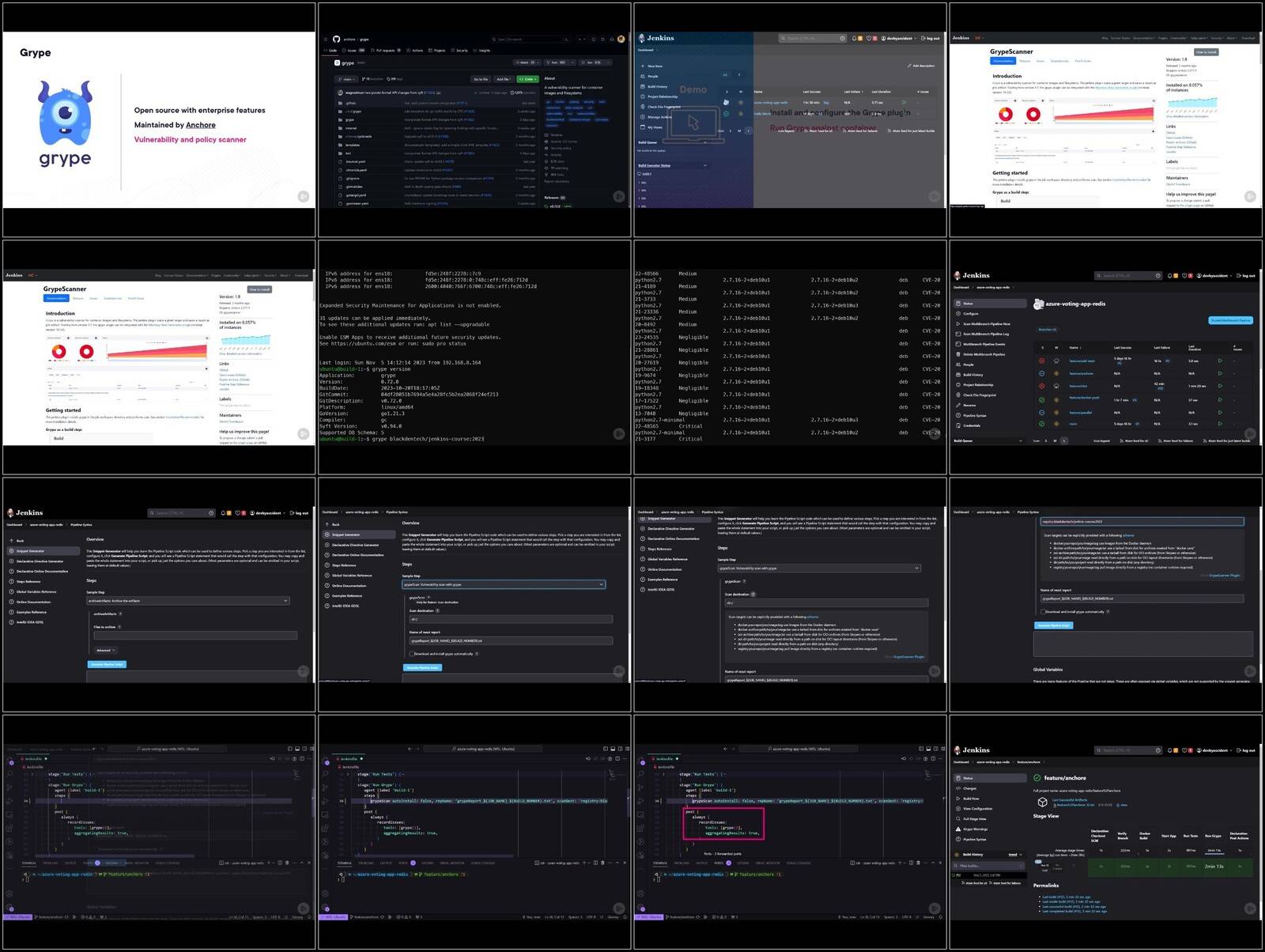Viewport: 1265px width, 952px height.
Task: Click Changes in feature/anchore Jenkins thumbnail sidebar
Action: [966, 788]
